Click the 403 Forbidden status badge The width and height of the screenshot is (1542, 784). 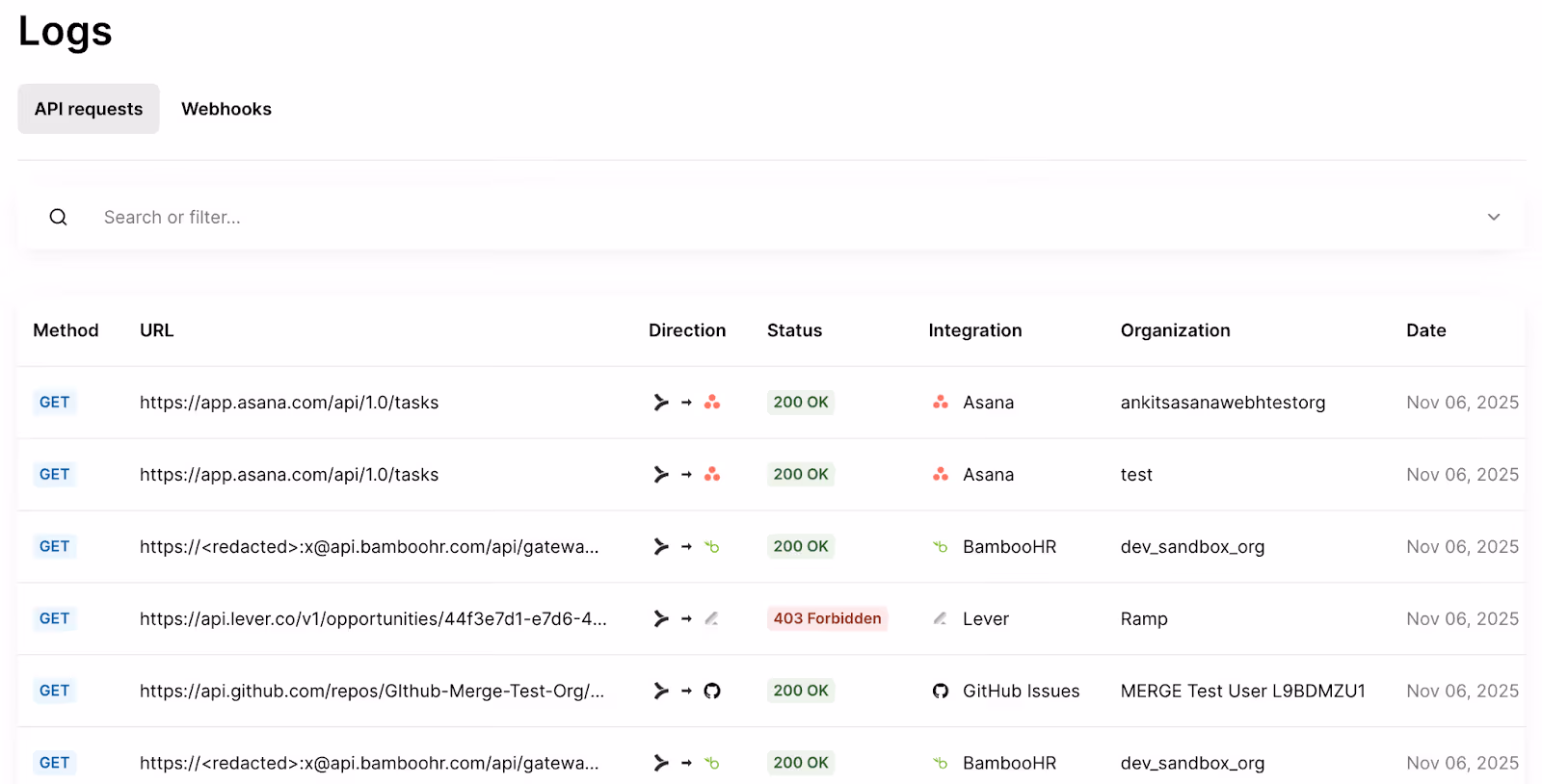[x=828, y=619]
